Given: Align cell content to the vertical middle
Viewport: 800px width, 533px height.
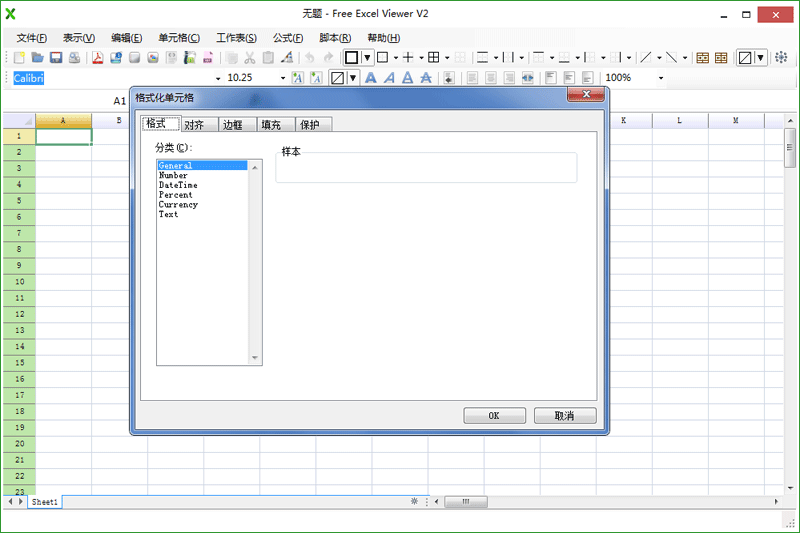Looking at the screenshot, I should point(569,78).
